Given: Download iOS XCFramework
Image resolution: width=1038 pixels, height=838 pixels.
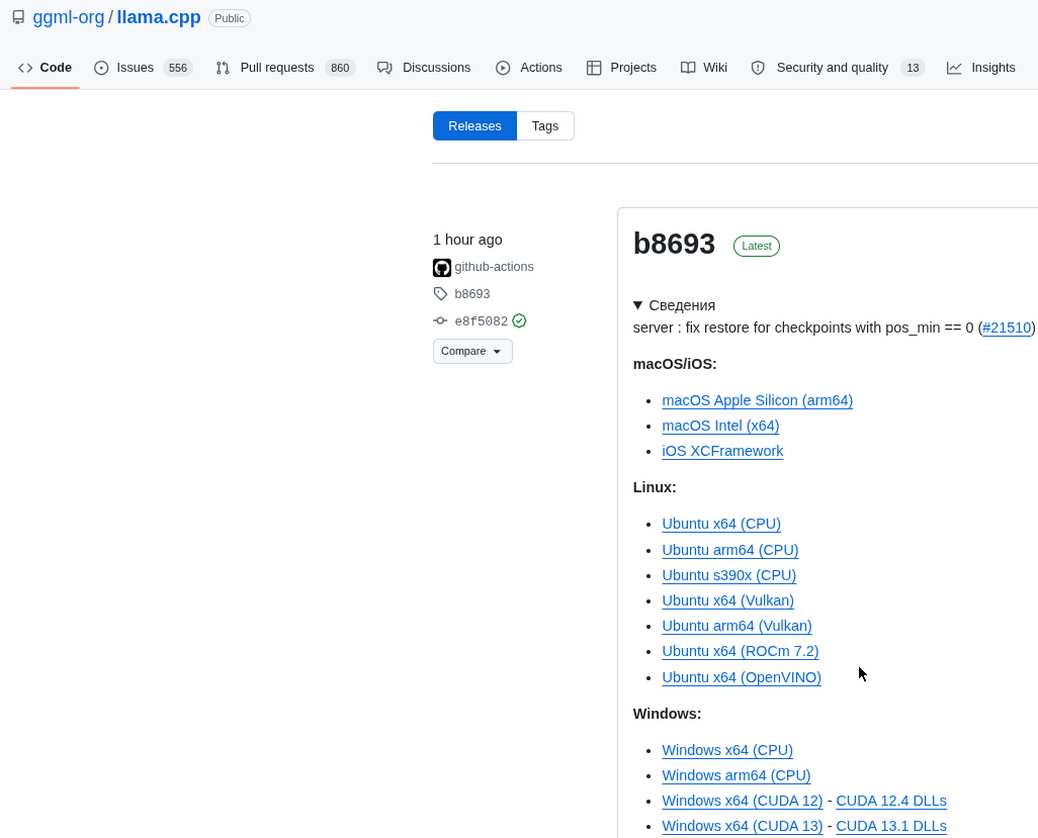Looking at the screenshot, I should [x=722, y=451].
